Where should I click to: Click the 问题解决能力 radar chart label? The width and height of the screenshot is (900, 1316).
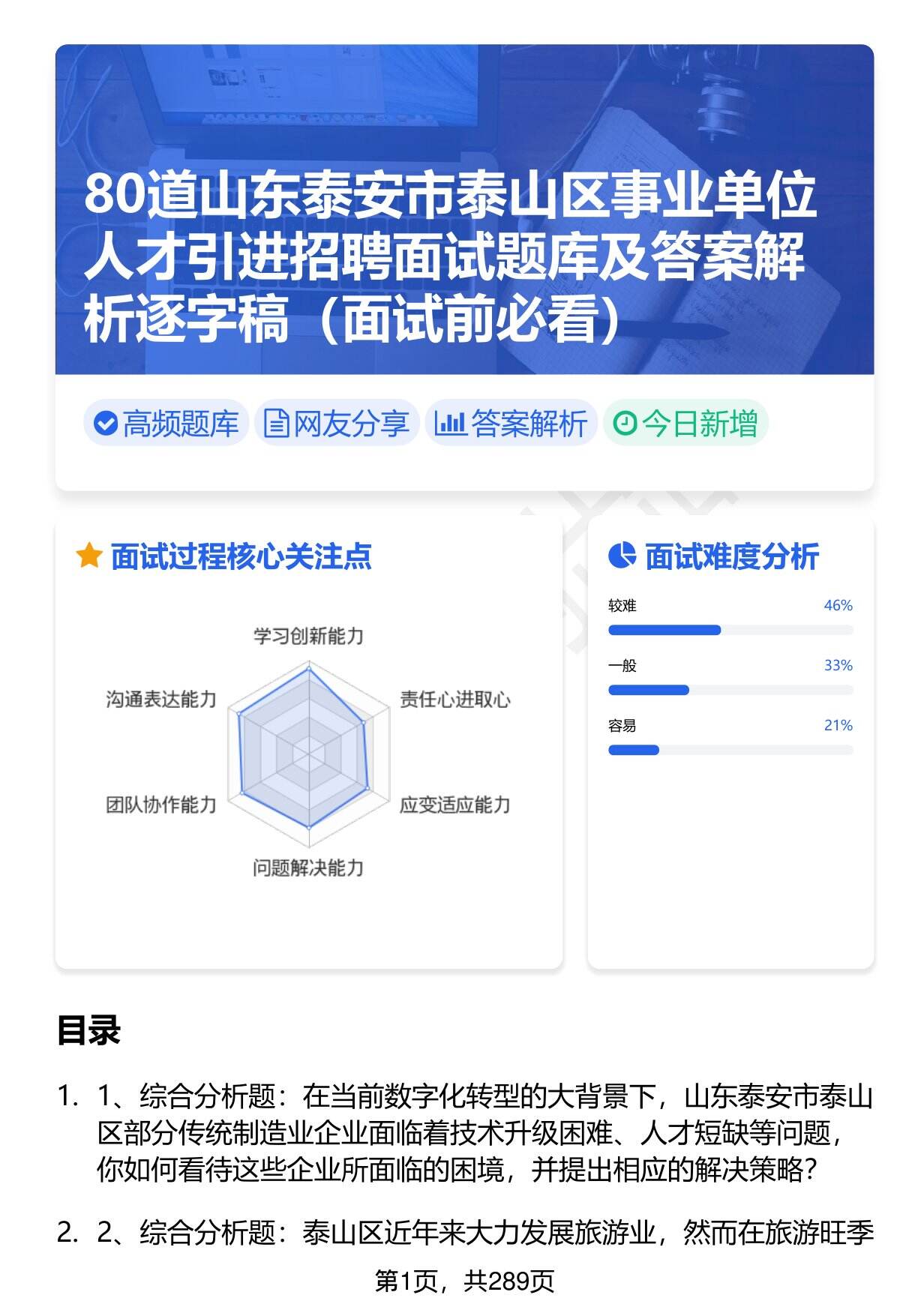(308, 868)
